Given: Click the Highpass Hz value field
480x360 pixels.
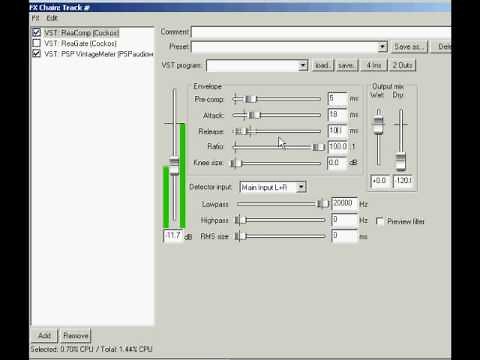Looking at the screenshot, I should pyautogui.click(x=345, y=220).
